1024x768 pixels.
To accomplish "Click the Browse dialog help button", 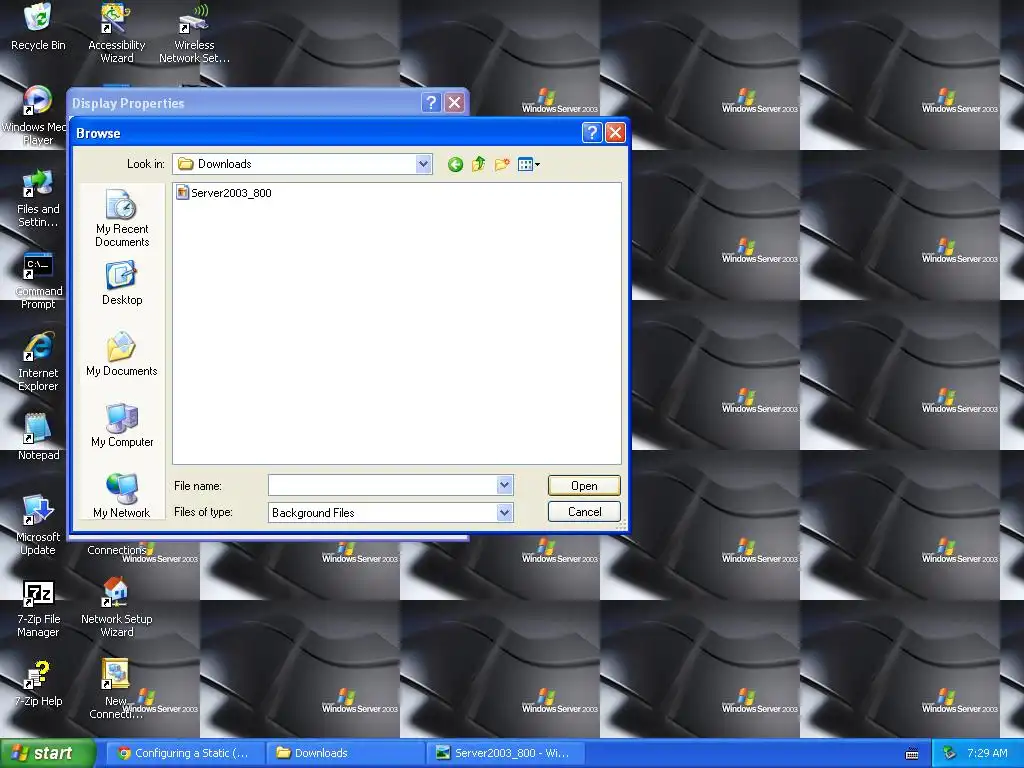I will (592, 133).
